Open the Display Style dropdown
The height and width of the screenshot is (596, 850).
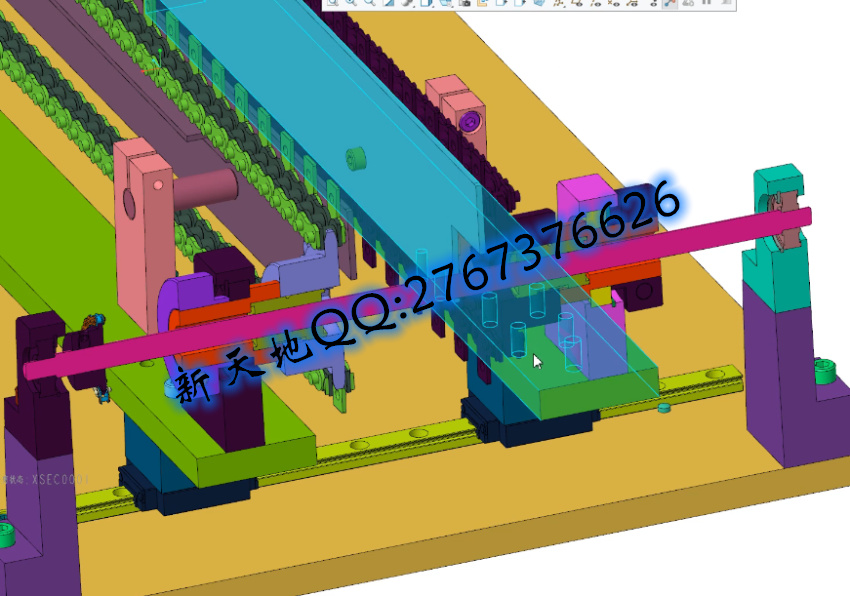pyautogui.click(x=409, y=3)
